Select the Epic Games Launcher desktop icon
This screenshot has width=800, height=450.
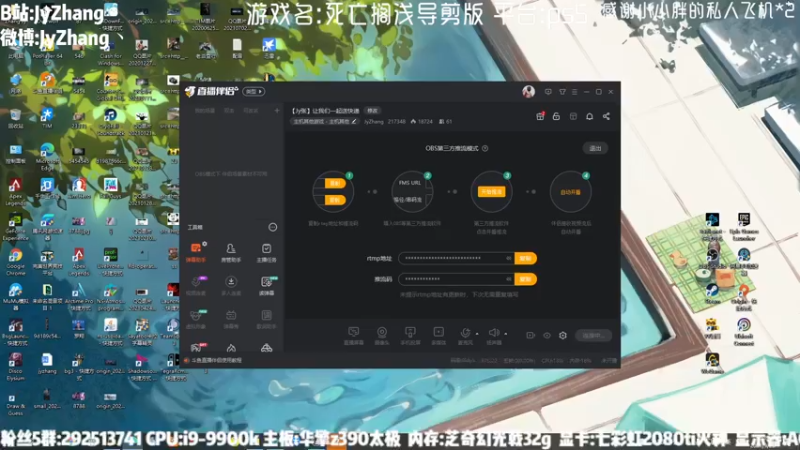[x=744, y=227]
